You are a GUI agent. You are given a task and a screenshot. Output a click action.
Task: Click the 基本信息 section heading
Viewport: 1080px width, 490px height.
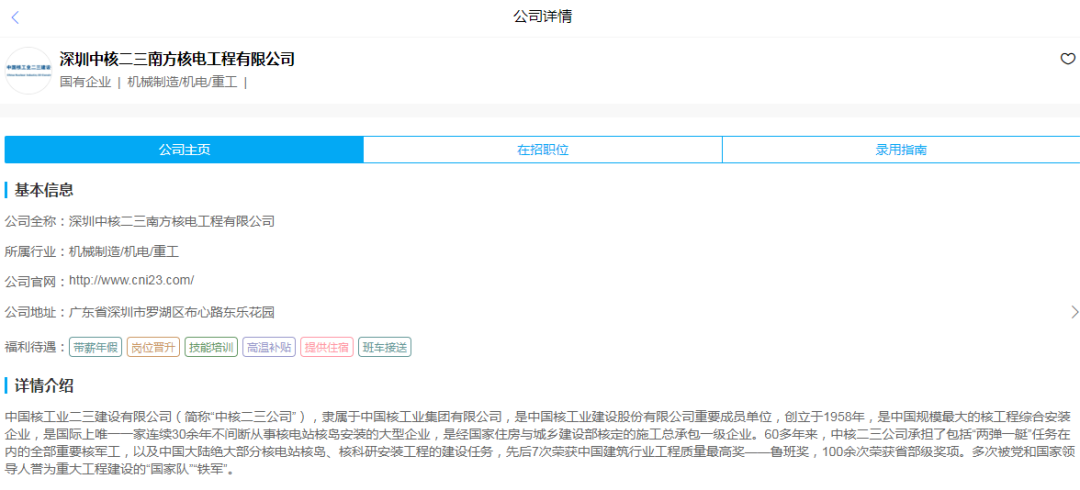click(x=44, y=190)
